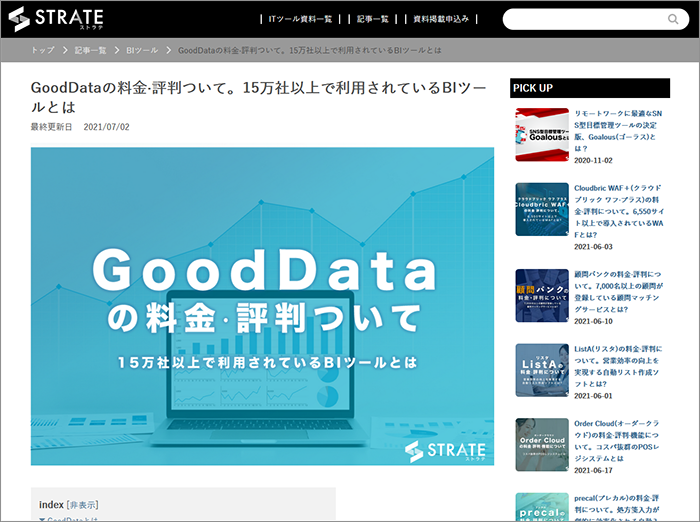Image resolution: width=700 pixels, height=522 pixels.
Task: Click the date 2021-06-17 under Order Cloud
Action: (x=593, y=470)
